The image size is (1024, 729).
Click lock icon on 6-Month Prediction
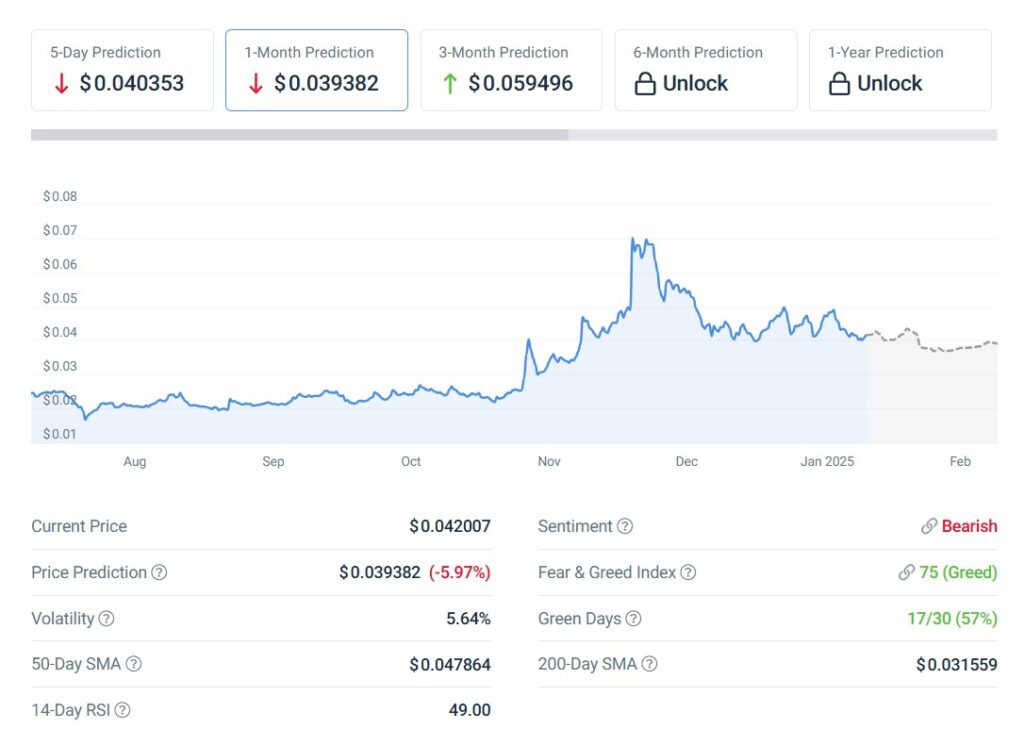coord(645,84)
